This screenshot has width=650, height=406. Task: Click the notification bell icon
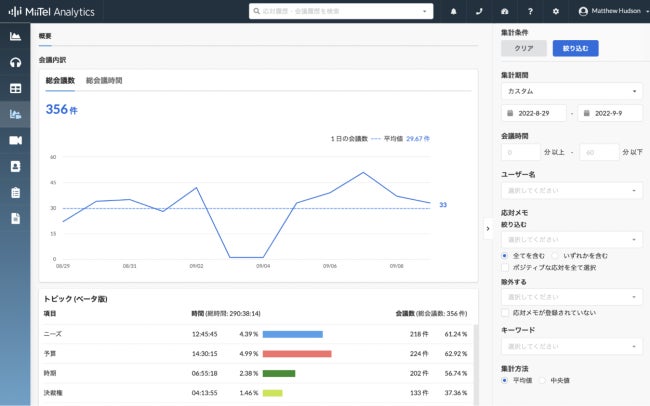454,11
